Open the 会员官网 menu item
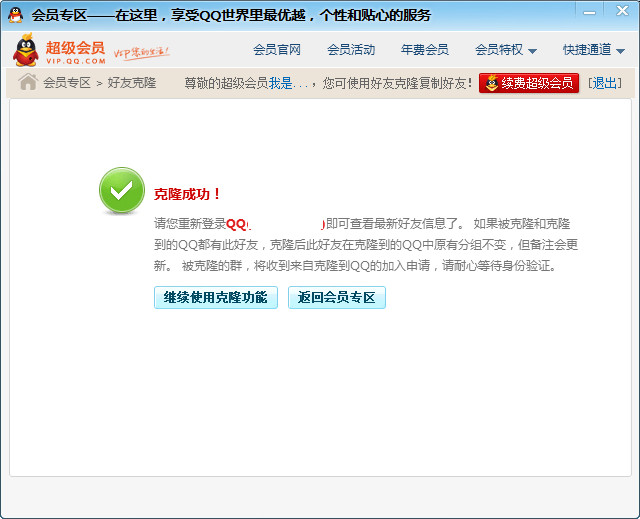Viewport: 640px width, 519px height. click(x=277, y=50)
